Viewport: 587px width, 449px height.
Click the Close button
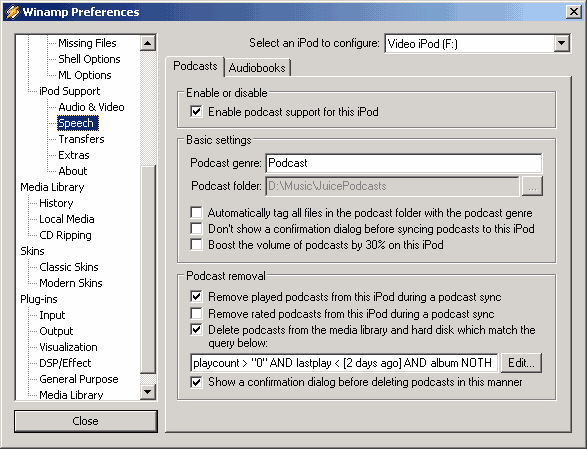click(x=86, y=421)
